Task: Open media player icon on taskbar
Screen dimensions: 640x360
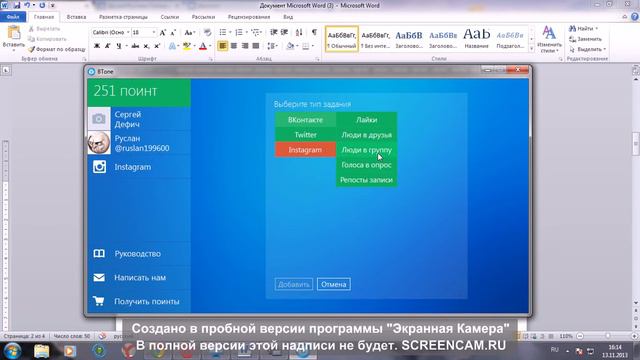Action: 70,351
